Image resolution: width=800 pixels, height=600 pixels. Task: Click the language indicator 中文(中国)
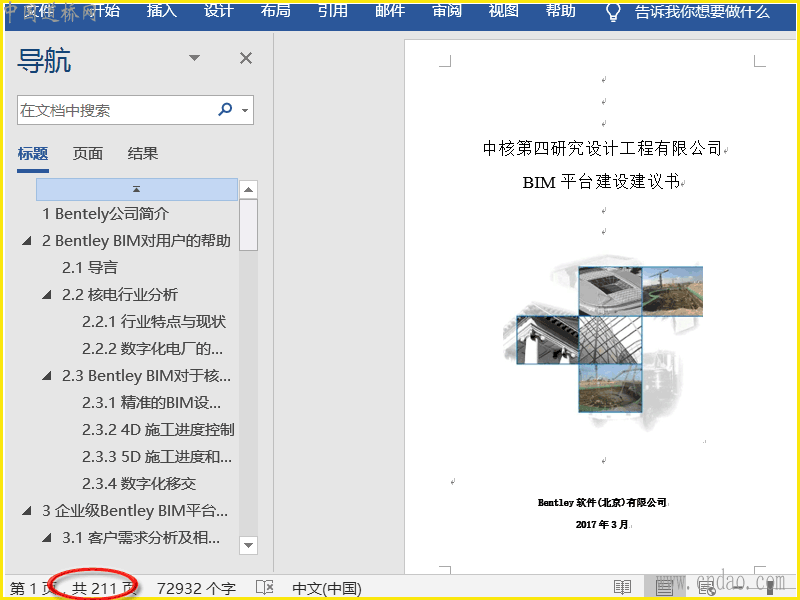[x=327, y=588]
